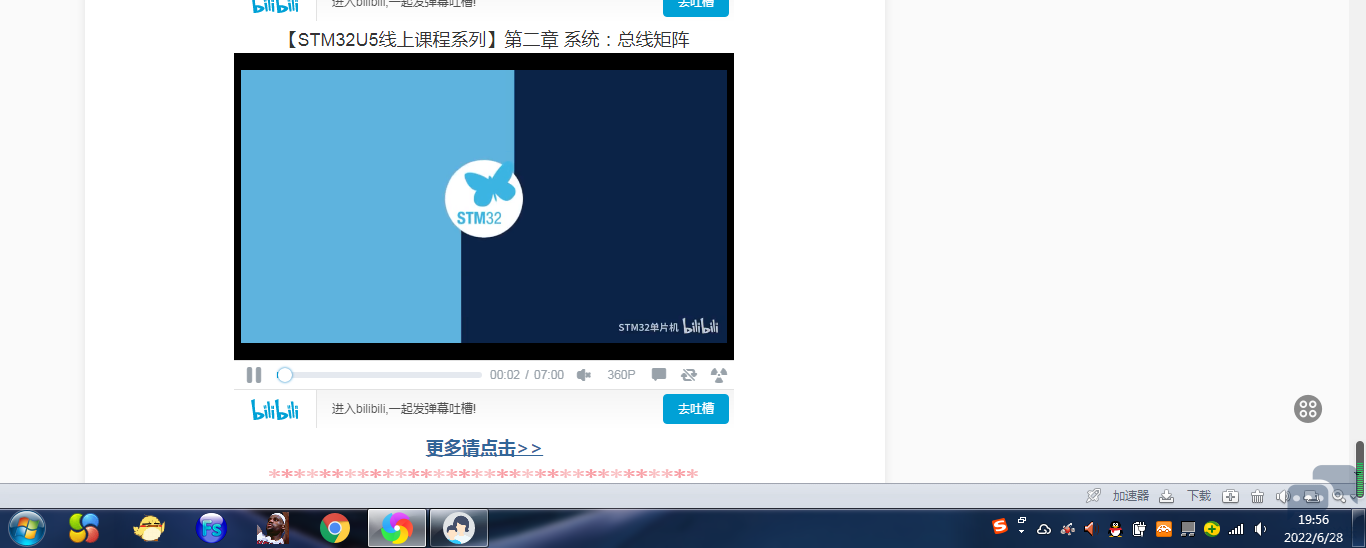Viewport: 1366px width, 548px height.
Task: Open the orange car tray icon
Action: 1164,529
